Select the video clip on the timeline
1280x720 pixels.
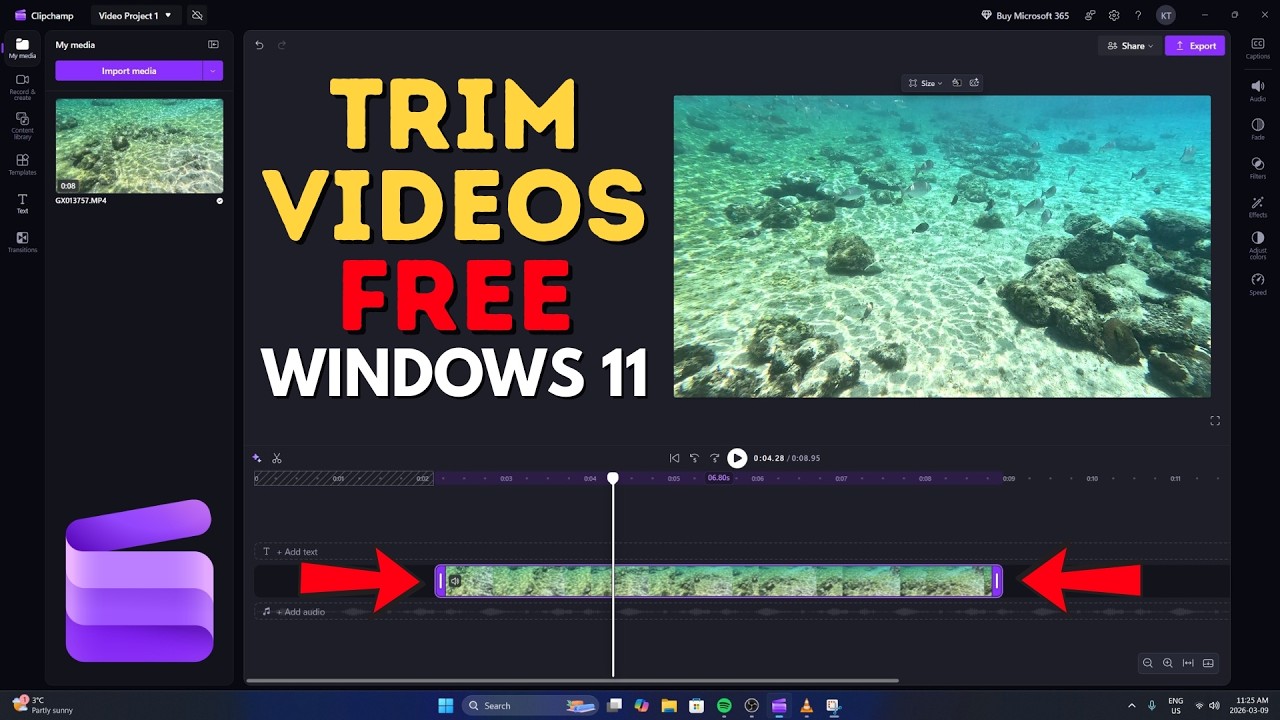(x=718, y=581)
